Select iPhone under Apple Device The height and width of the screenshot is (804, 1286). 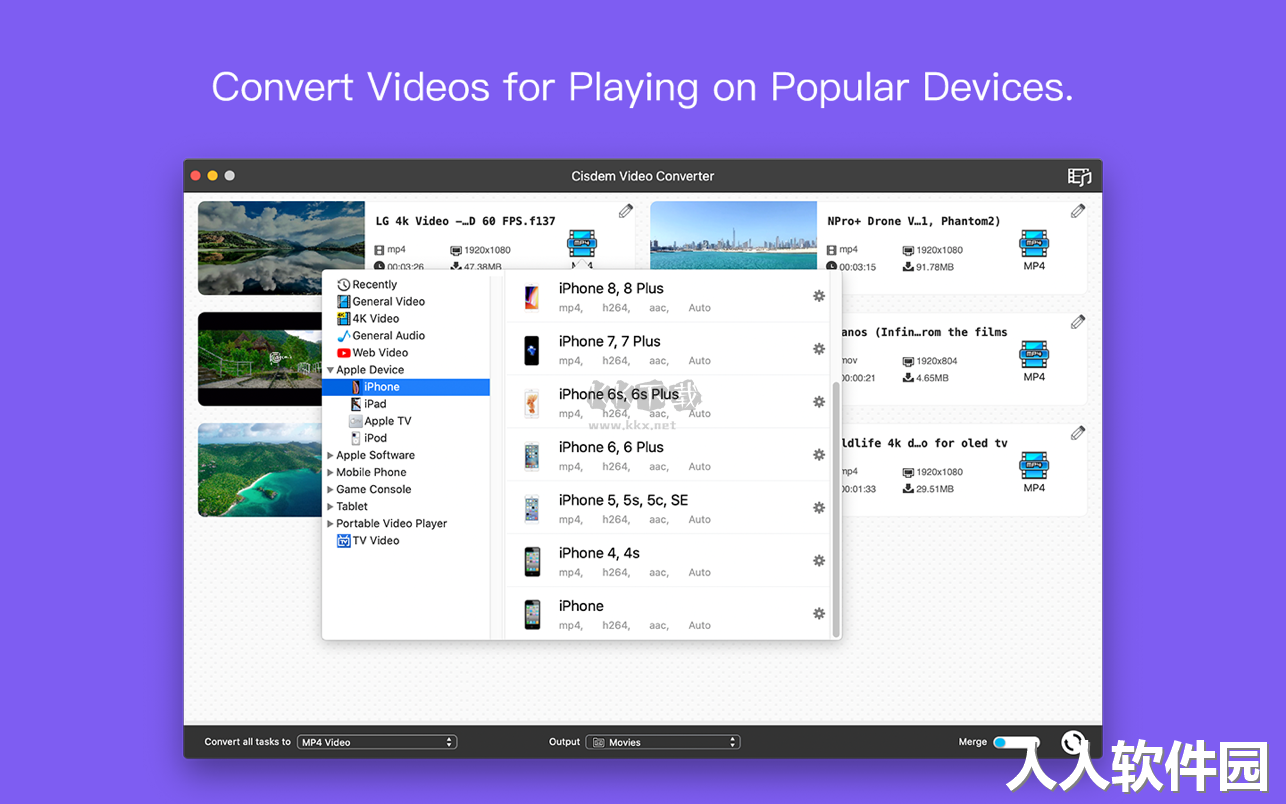[406, 387]
